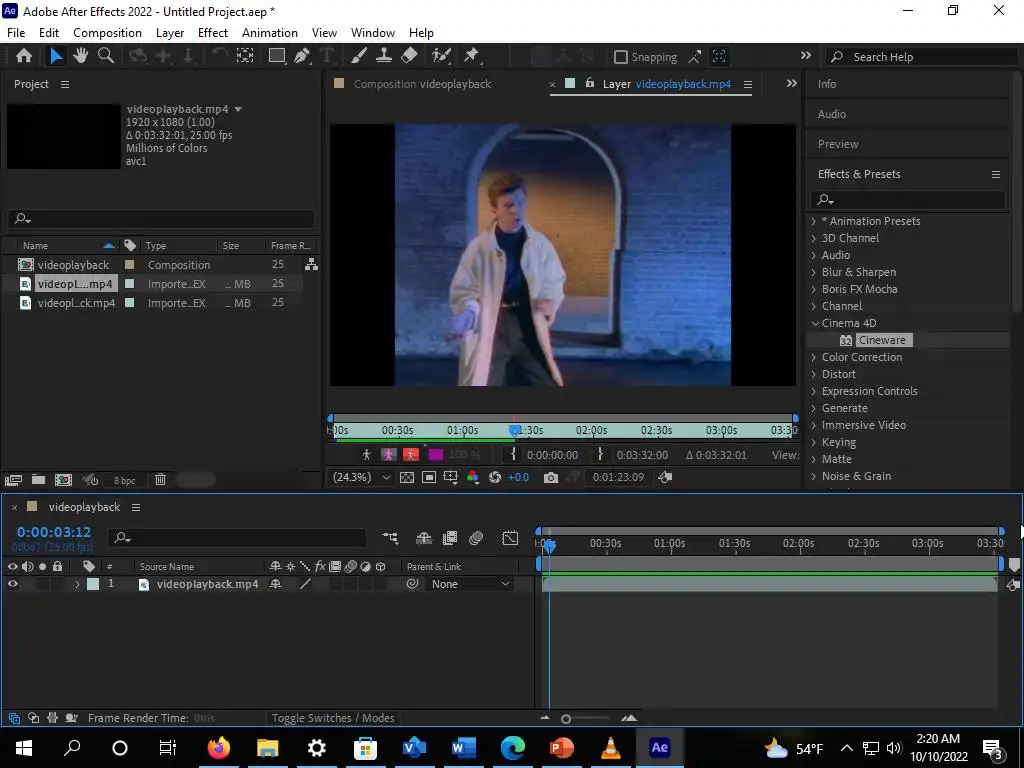Open Project panel menu icon
Image resolution: width=1024 pixels, height=768 pixels.
pyautogui.click(x=65, y=84)
